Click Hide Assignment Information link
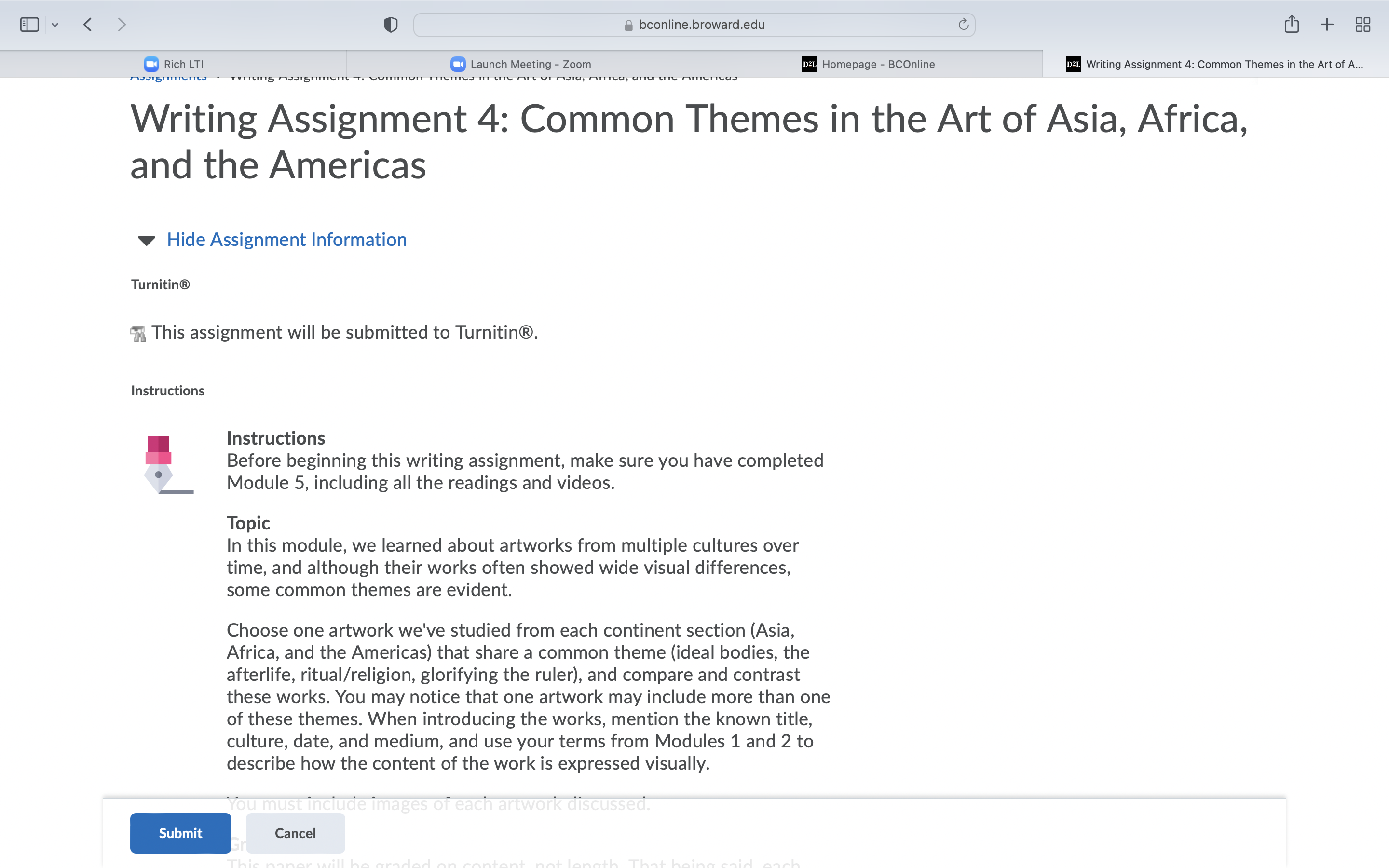Image resolution: width=1389 pixels, height=868 pixels. pos(286,239)
